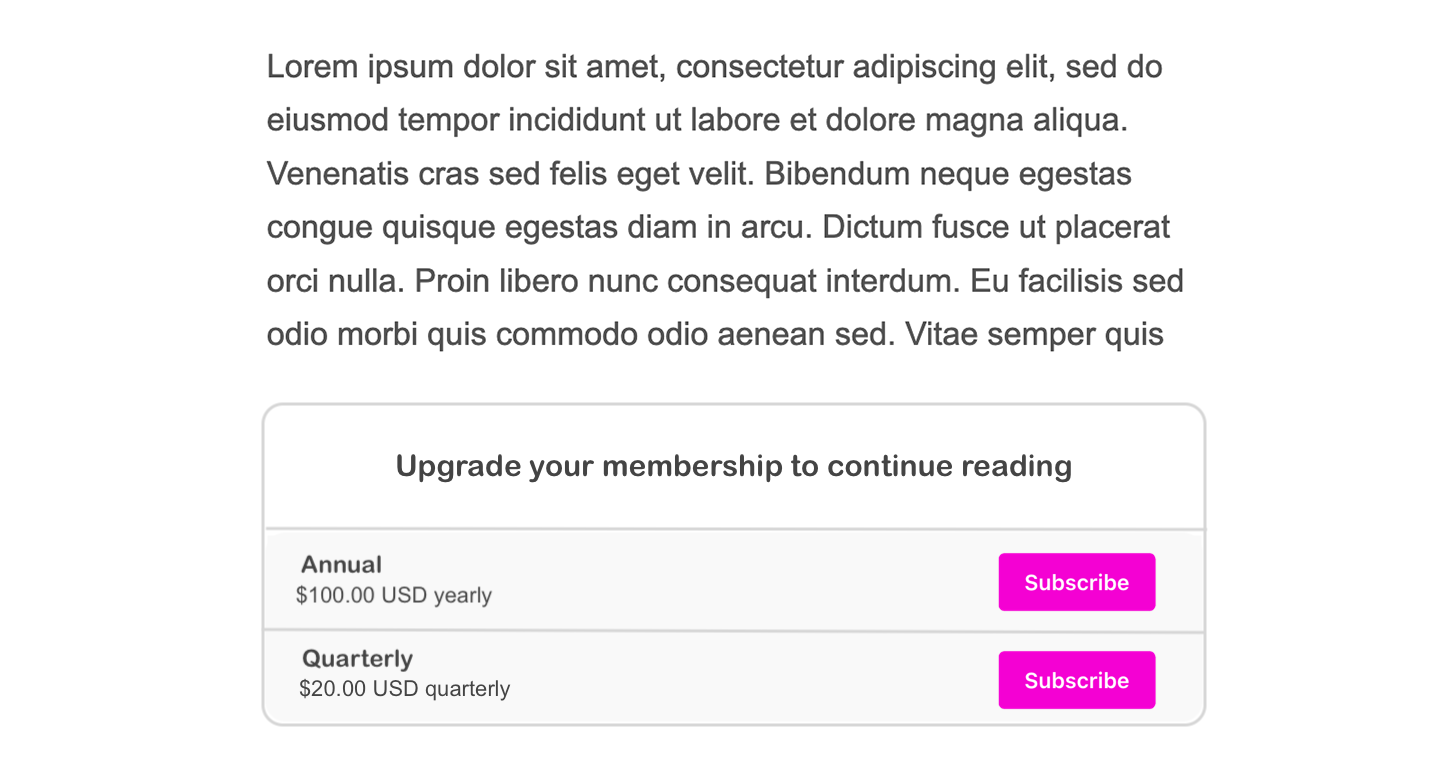This screenshot has width=1440, height=763.
Task: Click the $100.00 USD yearly price text
Action: pyautogui.click(x=392, y=594)
